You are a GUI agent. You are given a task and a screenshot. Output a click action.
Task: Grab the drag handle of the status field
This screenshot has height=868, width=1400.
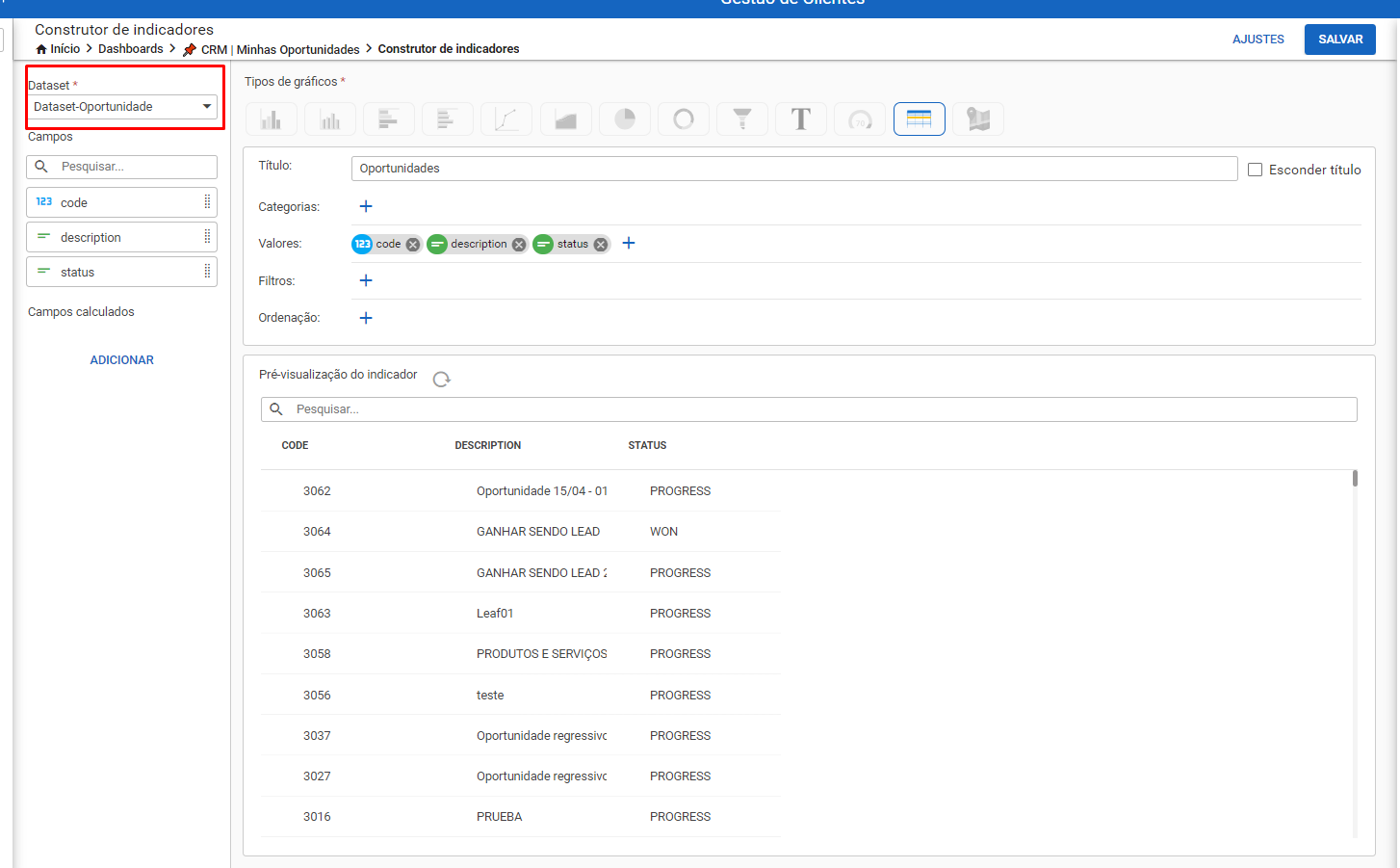pos(207,272)
